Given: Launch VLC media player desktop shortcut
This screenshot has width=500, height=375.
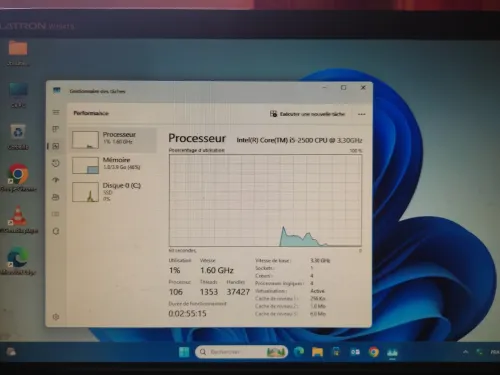Looking at the screenshot, I should (x=18, y=219).
